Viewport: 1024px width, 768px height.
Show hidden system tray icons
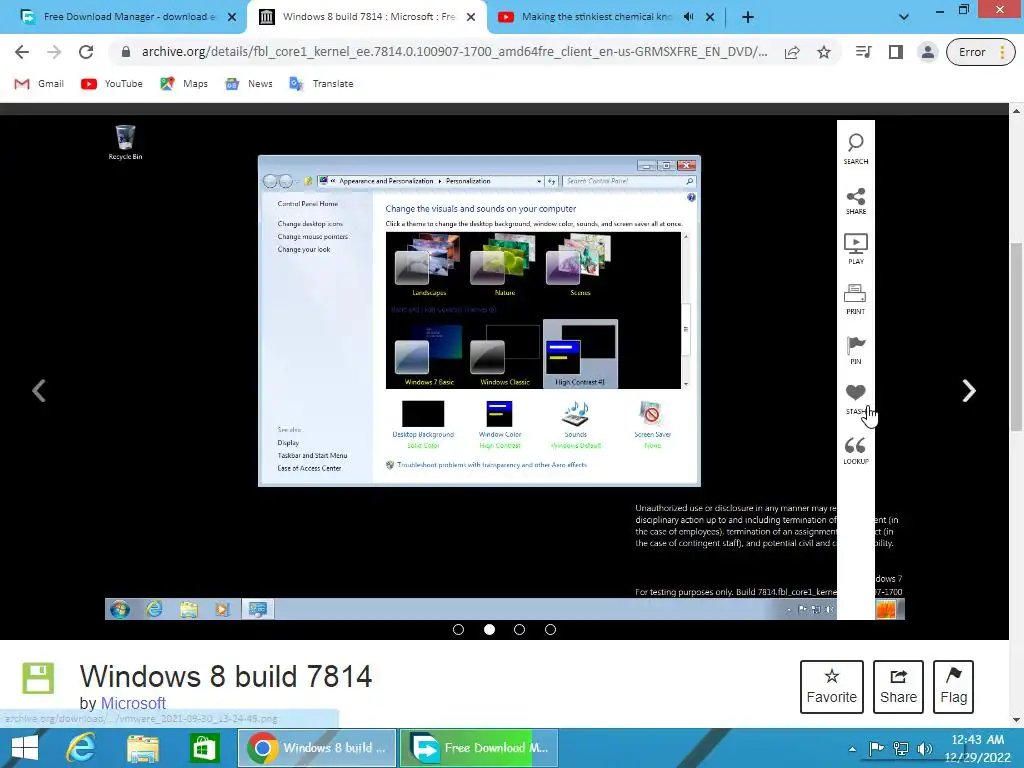852,749
